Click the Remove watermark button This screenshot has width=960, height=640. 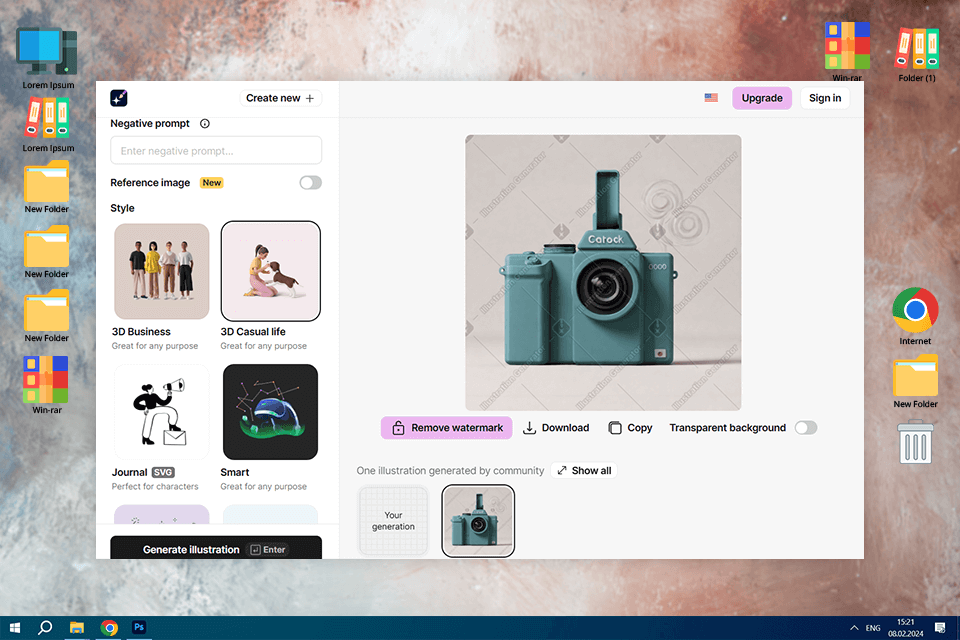click(x=446, y=427)
